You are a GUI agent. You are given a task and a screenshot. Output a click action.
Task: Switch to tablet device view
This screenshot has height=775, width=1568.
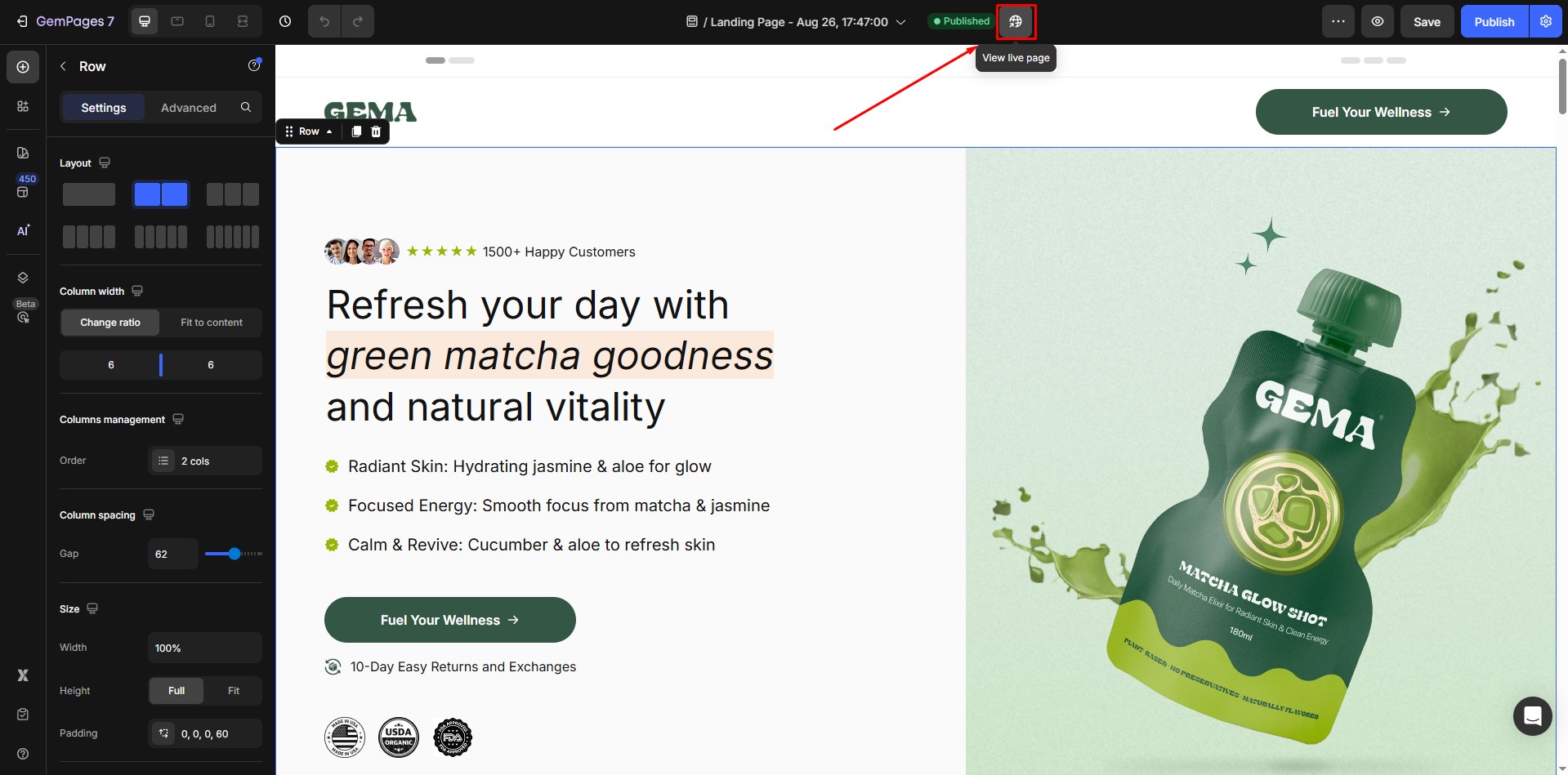tap(177, 21)
